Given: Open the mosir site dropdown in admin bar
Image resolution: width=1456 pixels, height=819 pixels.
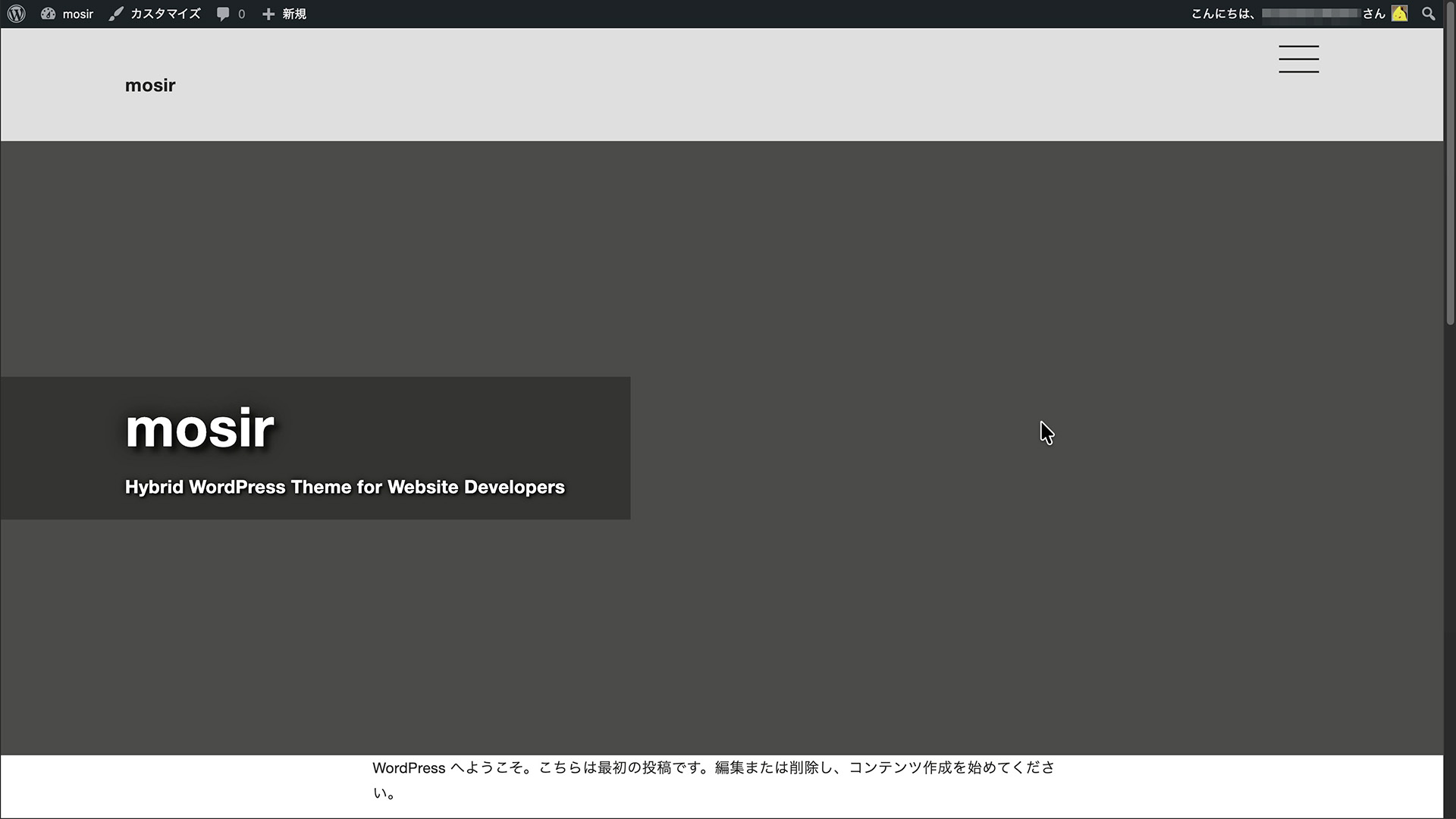Looking at the screenshot, I should (76, 13).
